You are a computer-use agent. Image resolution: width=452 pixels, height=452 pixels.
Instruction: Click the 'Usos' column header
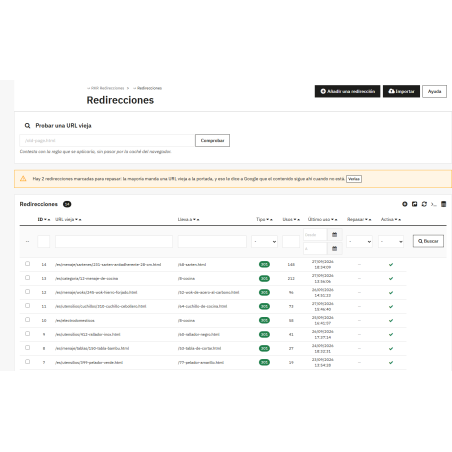288,219
